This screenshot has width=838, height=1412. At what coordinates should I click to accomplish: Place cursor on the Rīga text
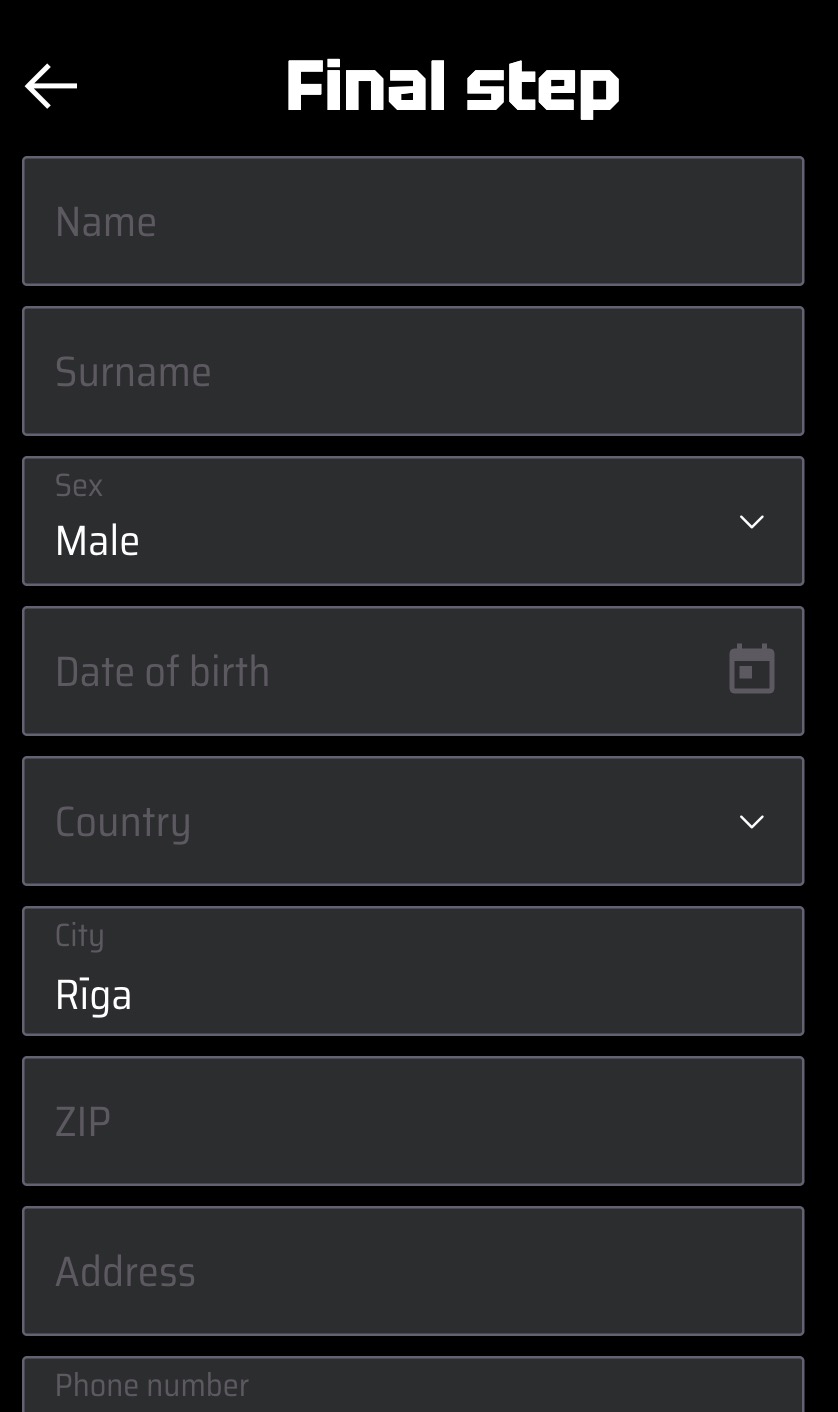[x=93, y=995]
